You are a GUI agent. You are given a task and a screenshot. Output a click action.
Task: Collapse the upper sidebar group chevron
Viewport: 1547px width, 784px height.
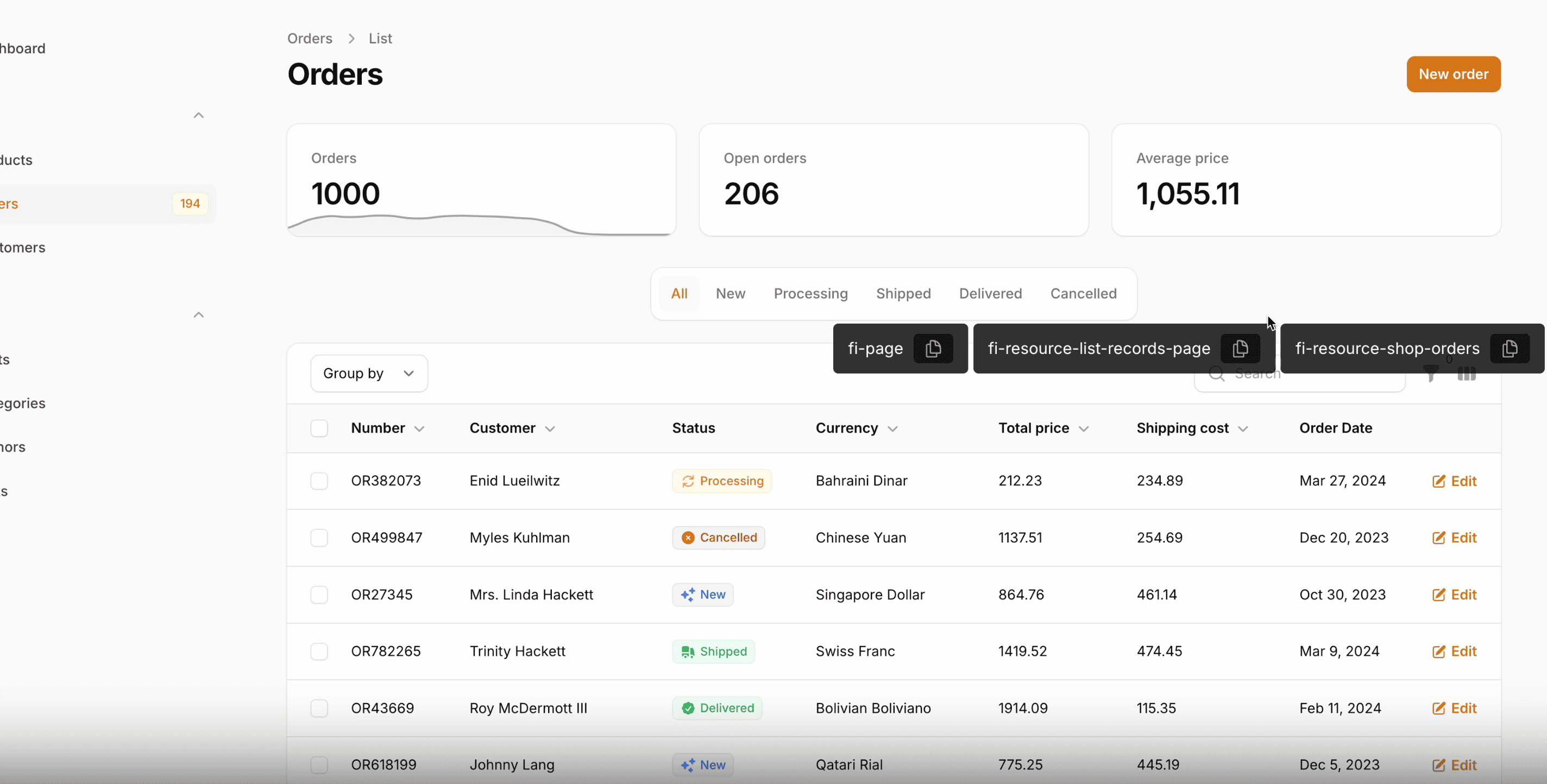(199, 115)
